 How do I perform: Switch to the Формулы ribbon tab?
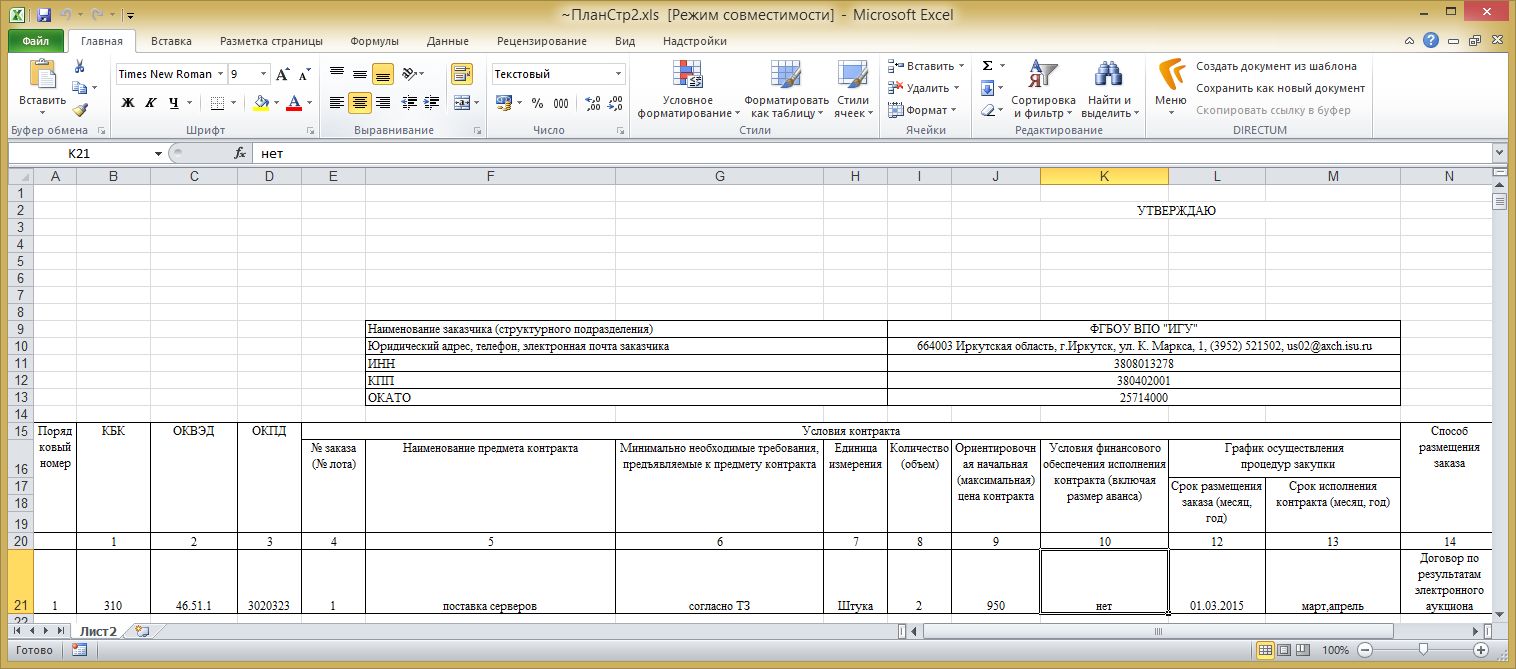point(374,41)
